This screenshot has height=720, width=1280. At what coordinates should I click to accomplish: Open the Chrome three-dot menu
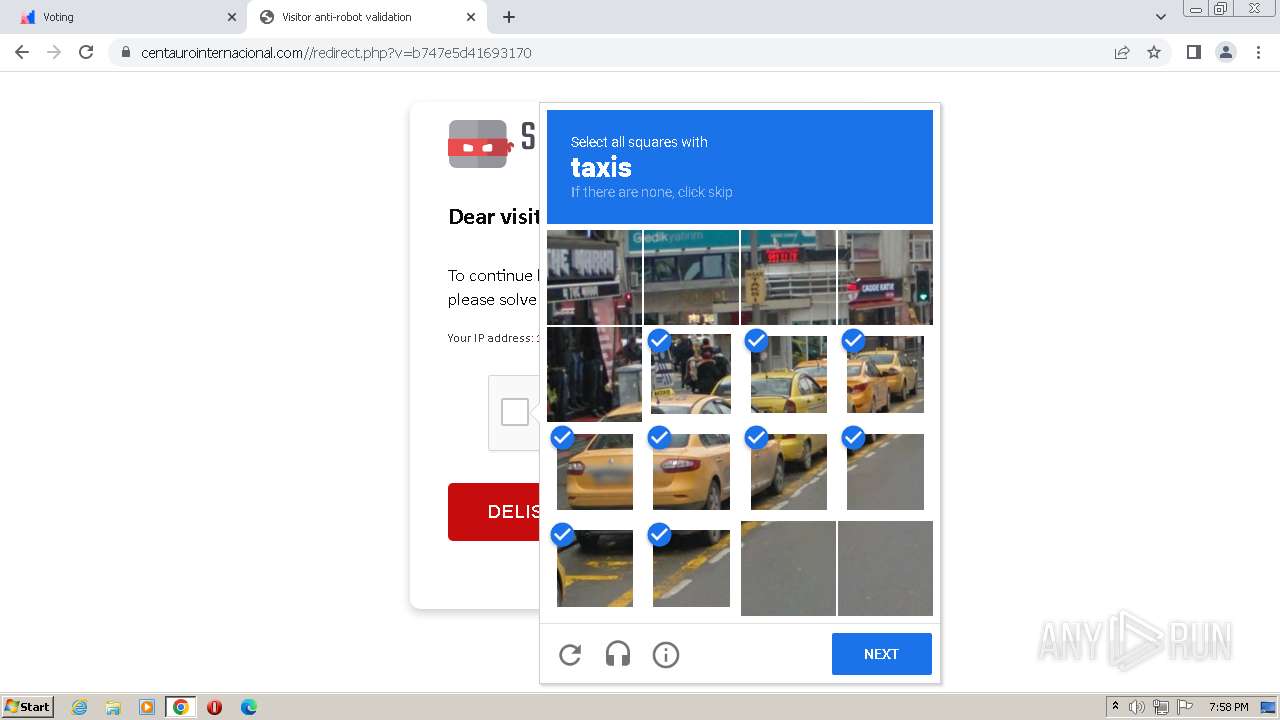(1258, 52)
